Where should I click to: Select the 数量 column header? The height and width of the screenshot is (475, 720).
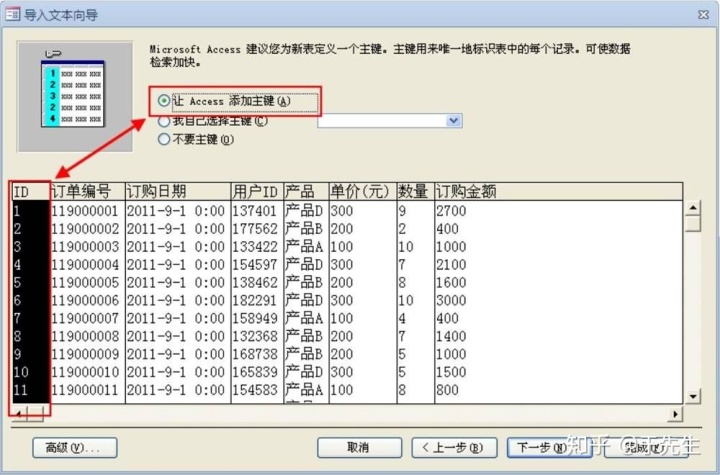point(416,192)
